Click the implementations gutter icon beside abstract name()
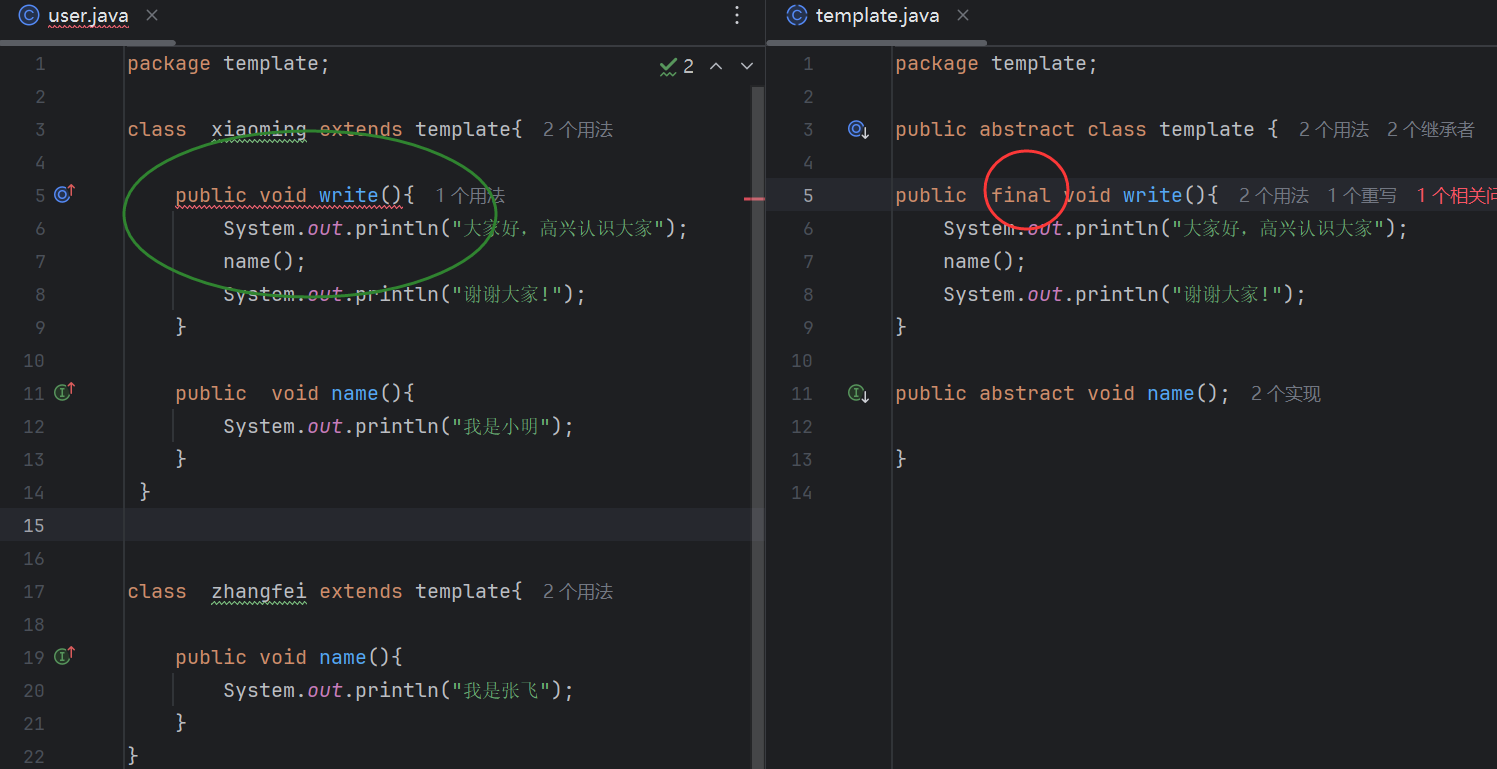This screenshot has width=1497, height=769. click(858, 393)
